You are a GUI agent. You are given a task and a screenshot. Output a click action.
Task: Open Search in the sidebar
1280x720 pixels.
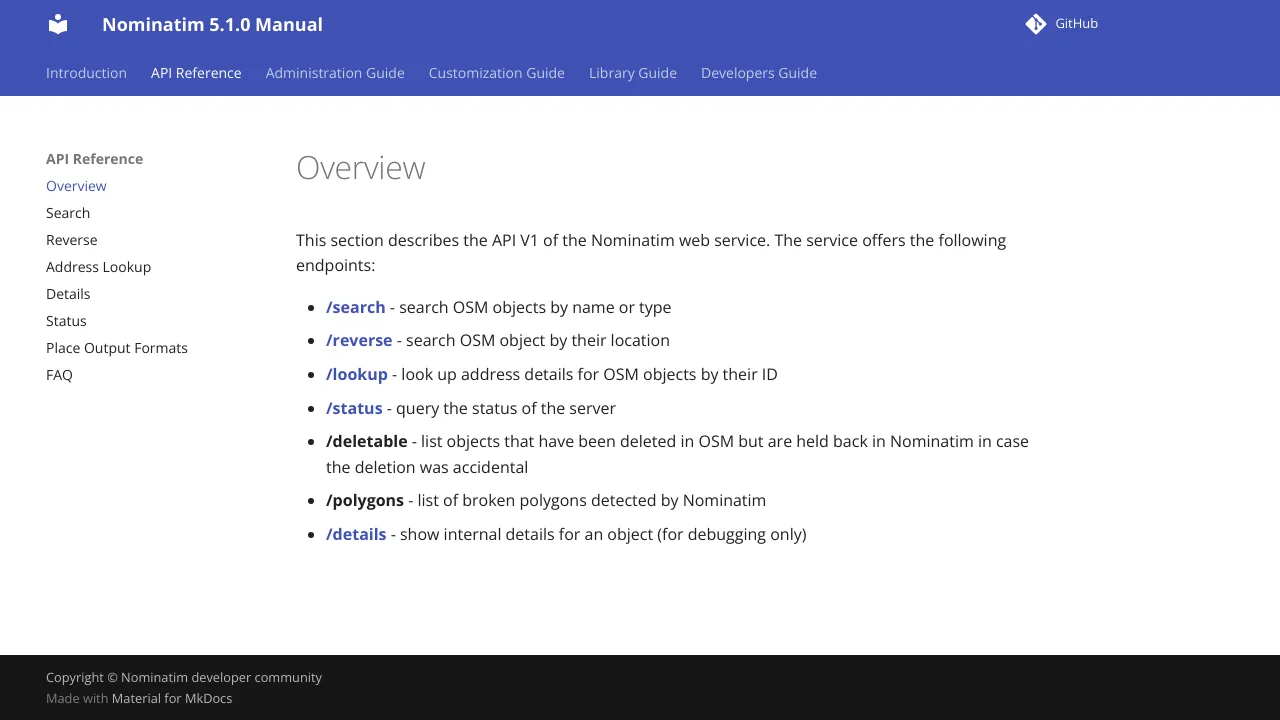click(x=68, y=213)
